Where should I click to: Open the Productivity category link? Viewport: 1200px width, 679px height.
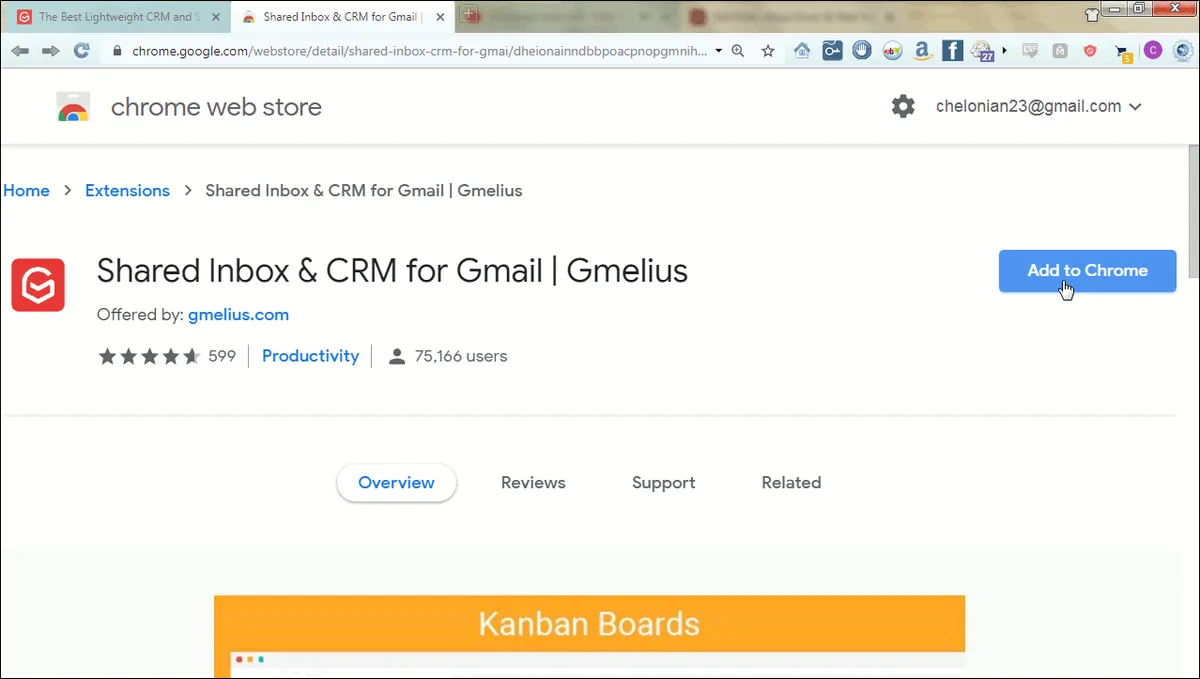[x=310, y=356]
